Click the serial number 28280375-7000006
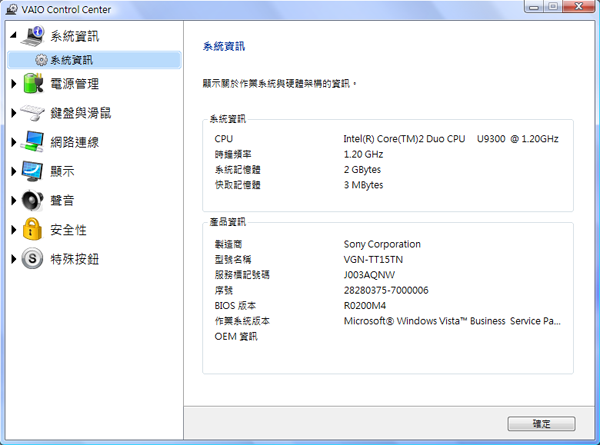The height and width of the screenshot is (445, 600). [386, 290]
